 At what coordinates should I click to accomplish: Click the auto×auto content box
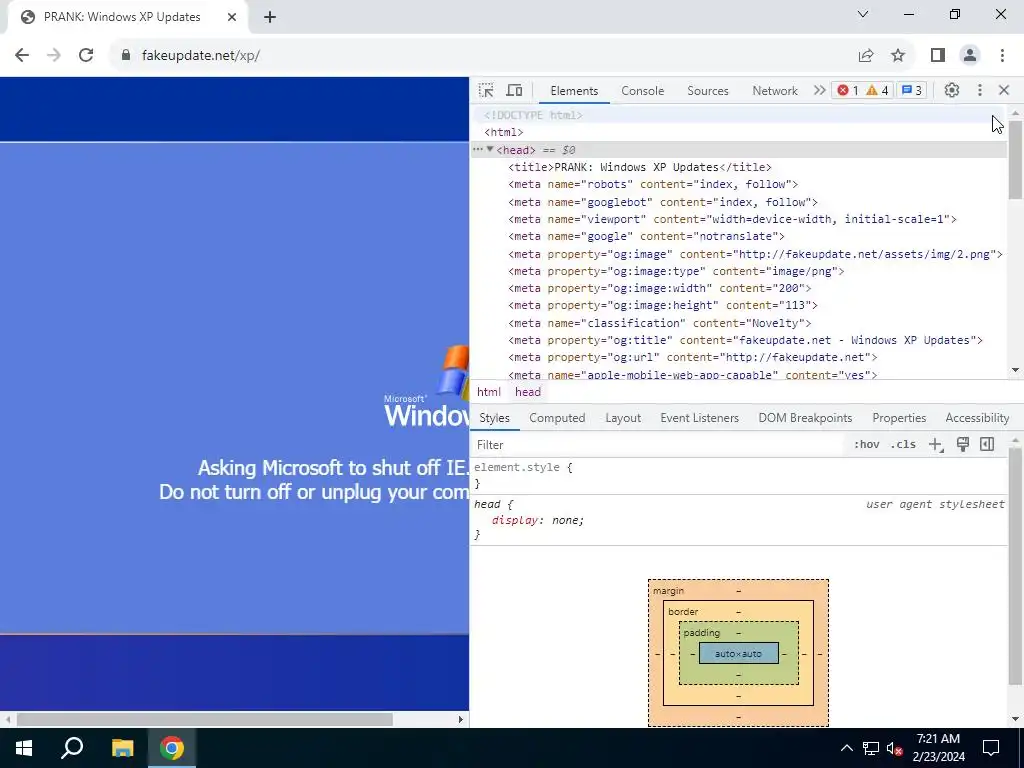pyautogui.click(x=739, y=653)
